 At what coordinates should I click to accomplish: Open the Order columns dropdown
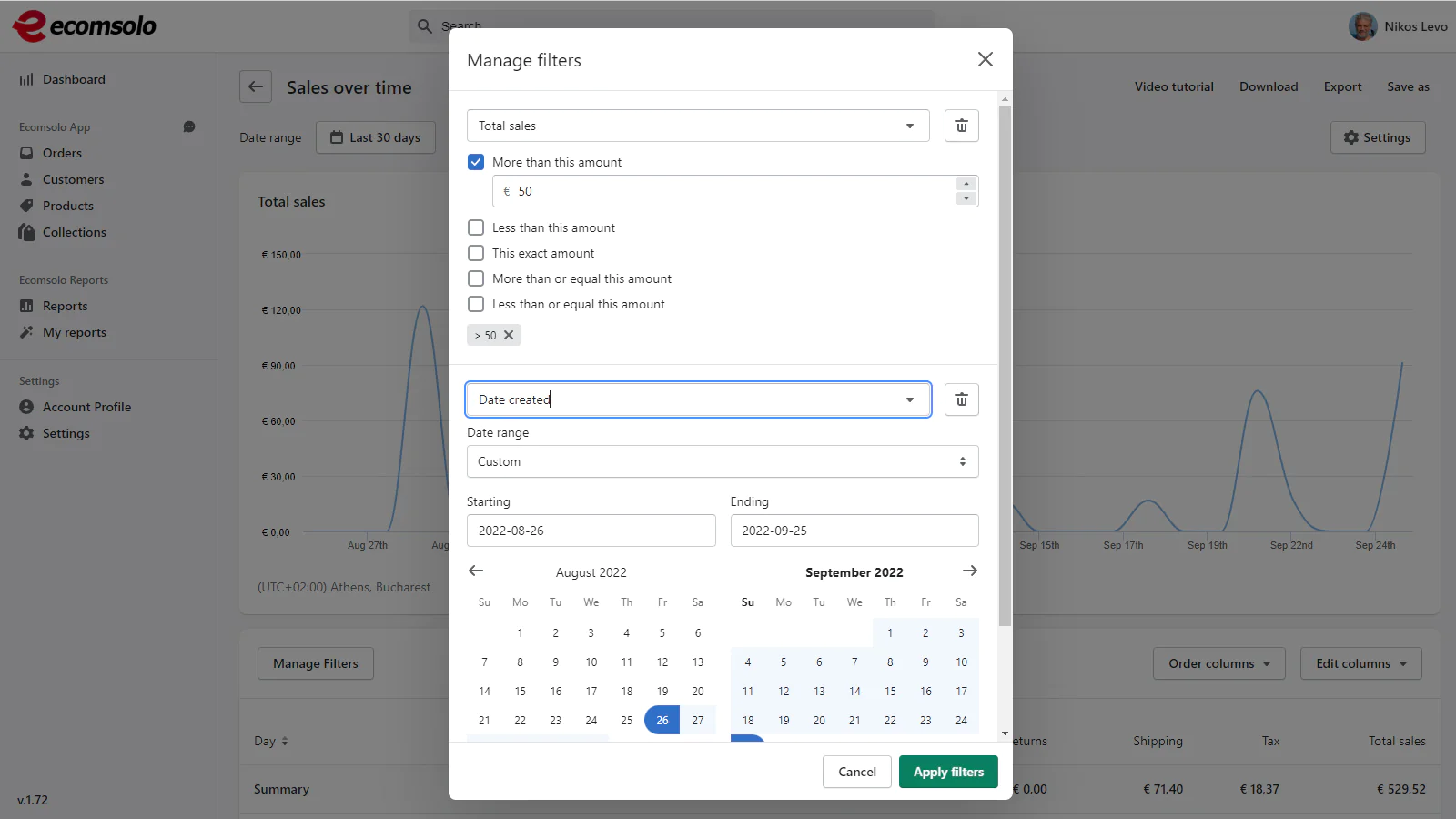pyautogui.click(x=1219, y=663)
